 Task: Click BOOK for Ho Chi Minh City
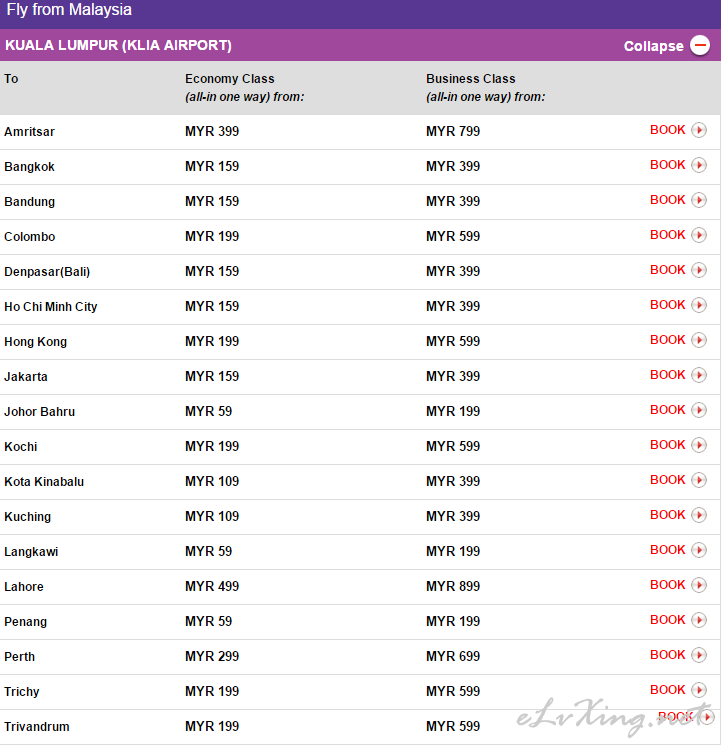(x=667, y=305)
